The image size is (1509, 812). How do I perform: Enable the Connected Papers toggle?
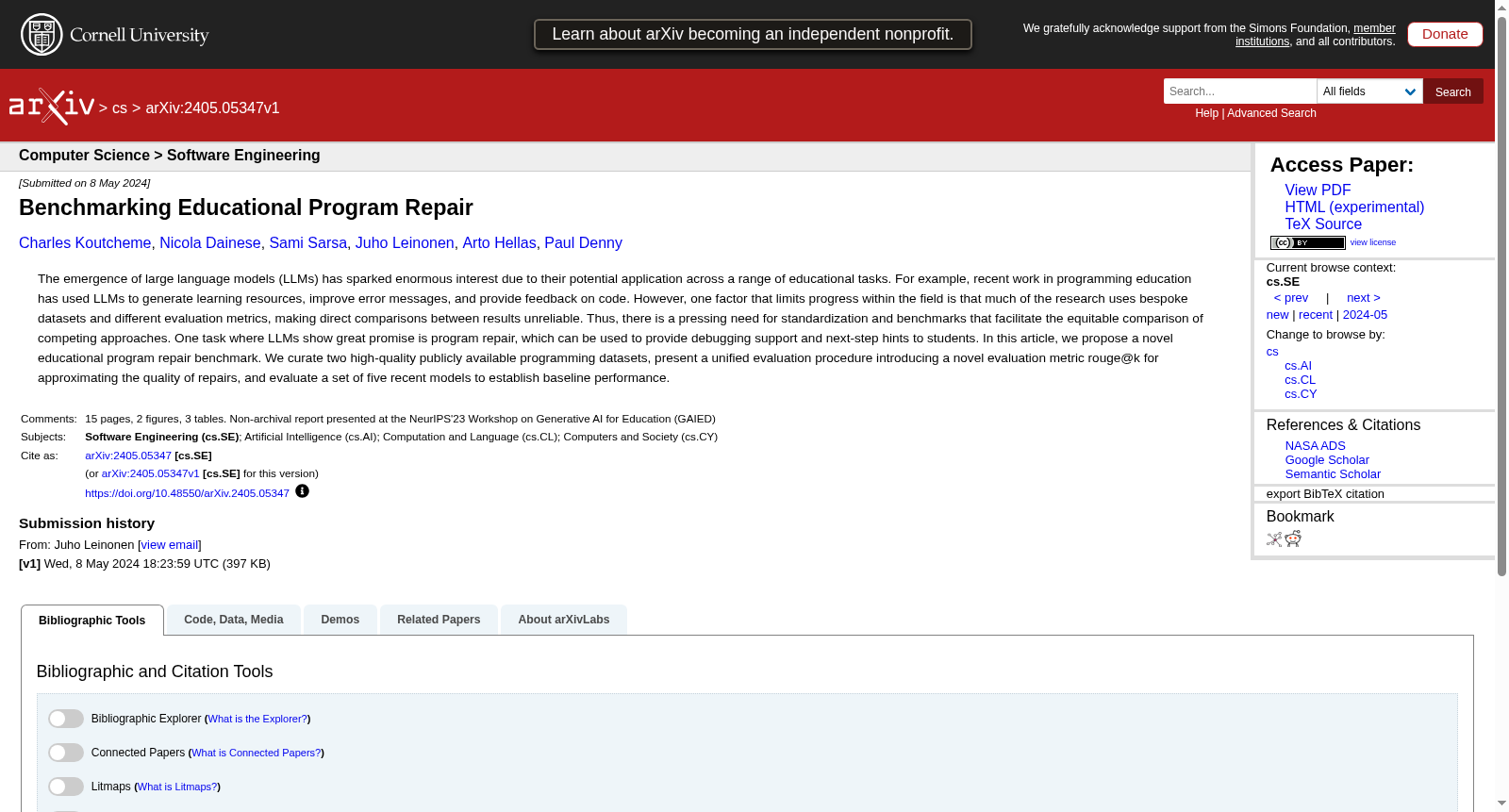[66, 753]
